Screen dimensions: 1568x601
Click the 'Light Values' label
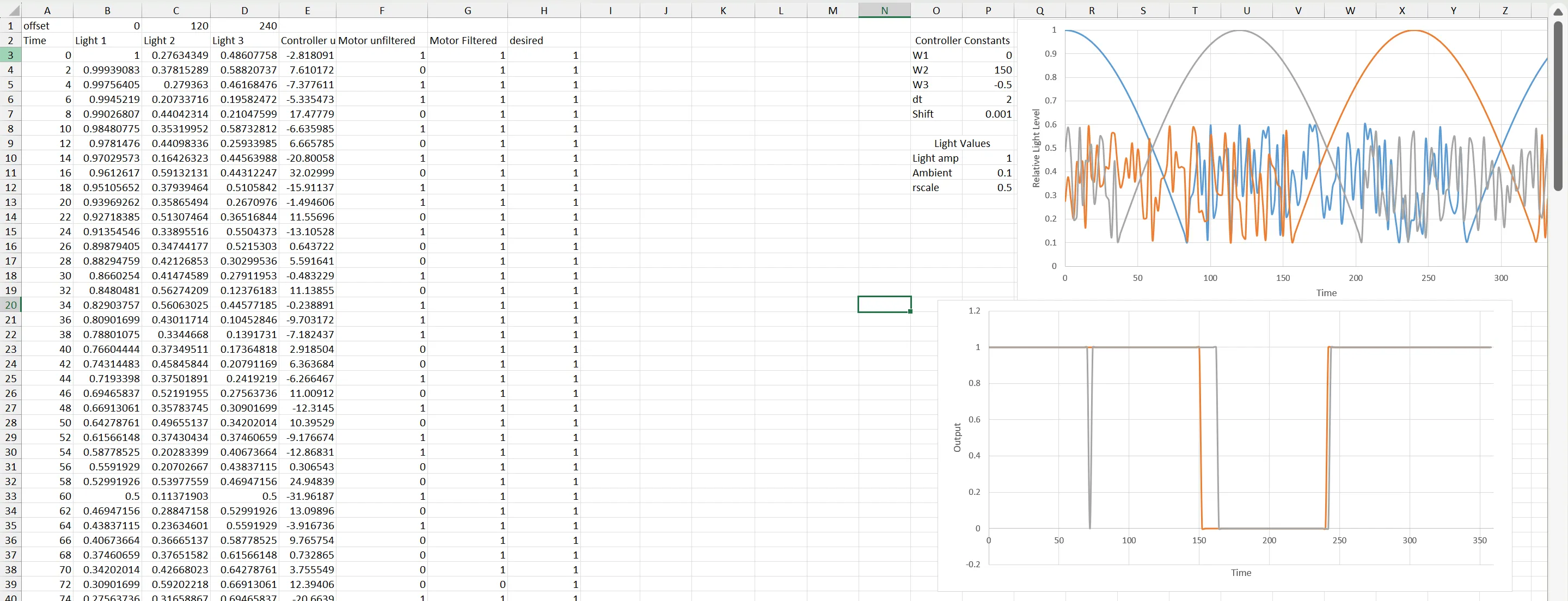click(963, 143)
